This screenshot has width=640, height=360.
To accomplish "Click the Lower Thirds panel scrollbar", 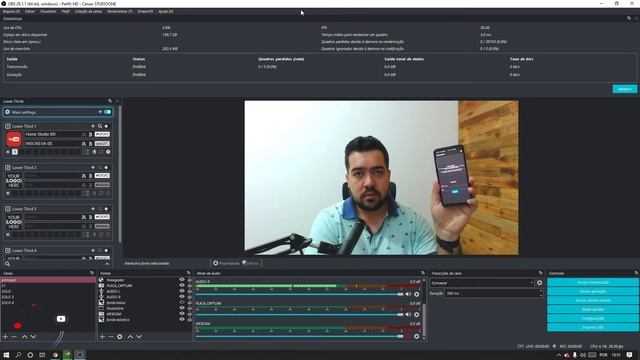I will pos(120,173).
